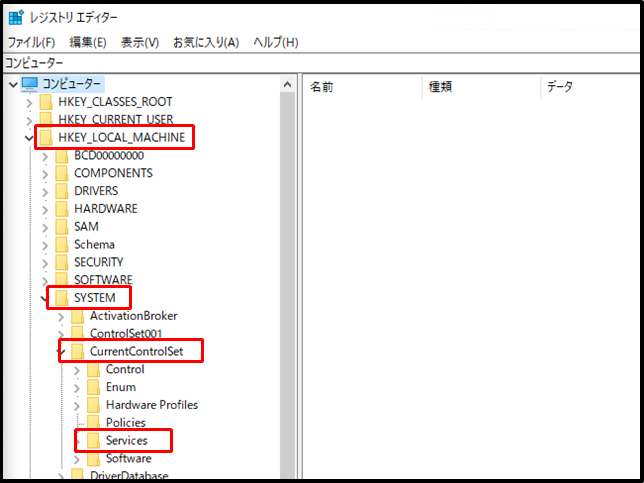Screen dimensions: 644x483
Task: Select the ControlSet001 key label
Action: coord(126,333)
